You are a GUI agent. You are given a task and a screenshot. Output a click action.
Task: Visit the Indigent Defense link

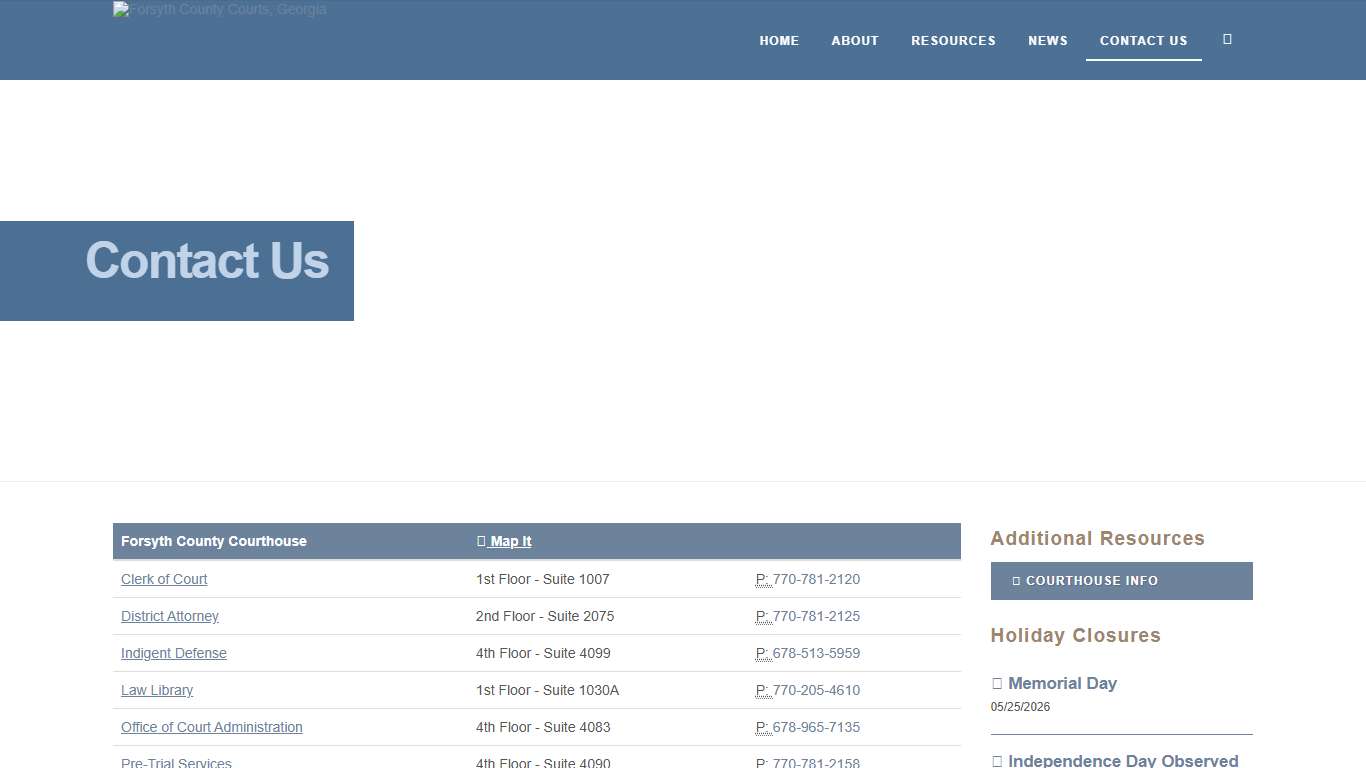[173, 653]
